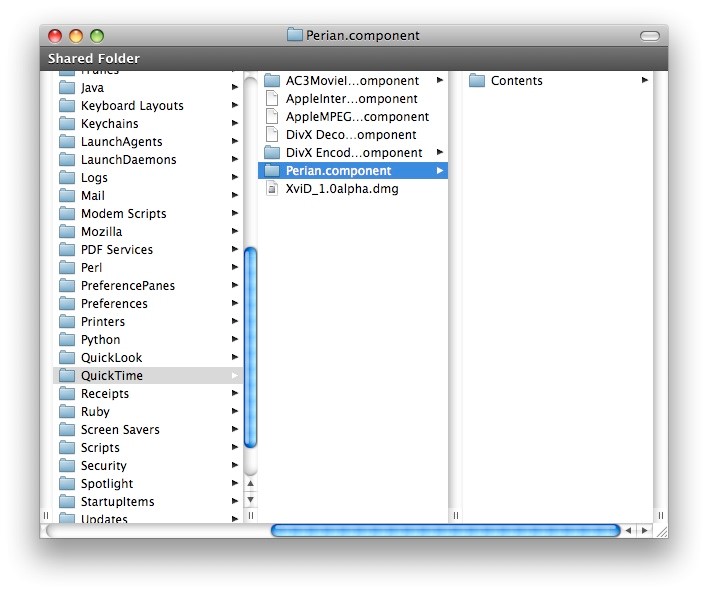
Task: Click the Ruby folder icon
Action: (67, 411)
